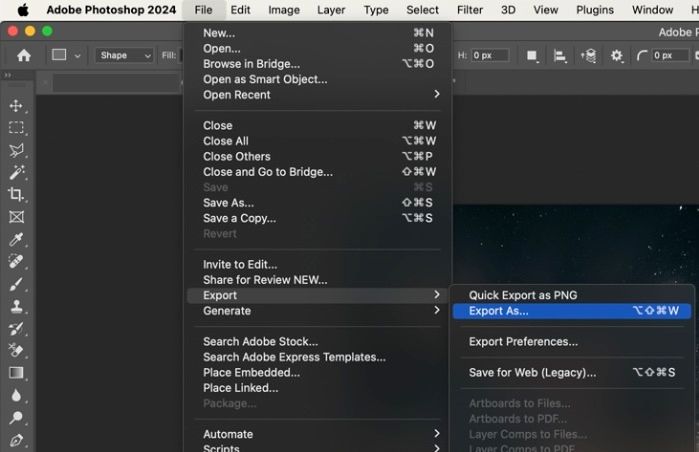Viewport: 699px width, 452px height.
Task: Expand the toolbar double-arrow toggle
Action: (x=8, y=75)
